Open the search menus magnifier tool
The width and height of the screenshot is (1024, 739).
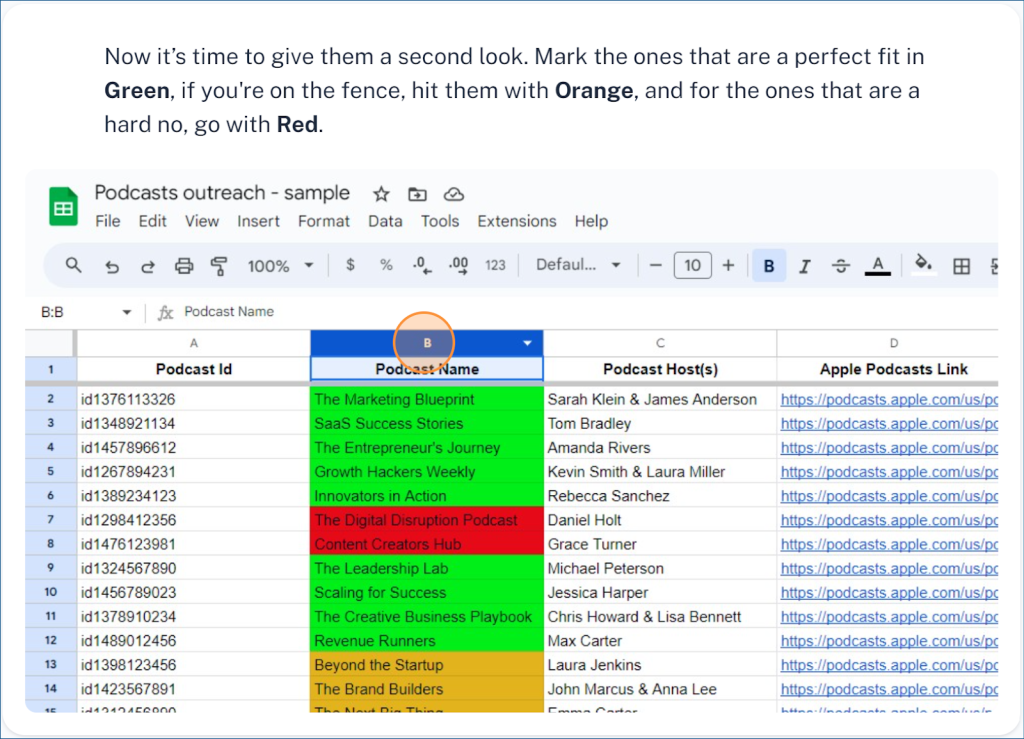point(73,266)
